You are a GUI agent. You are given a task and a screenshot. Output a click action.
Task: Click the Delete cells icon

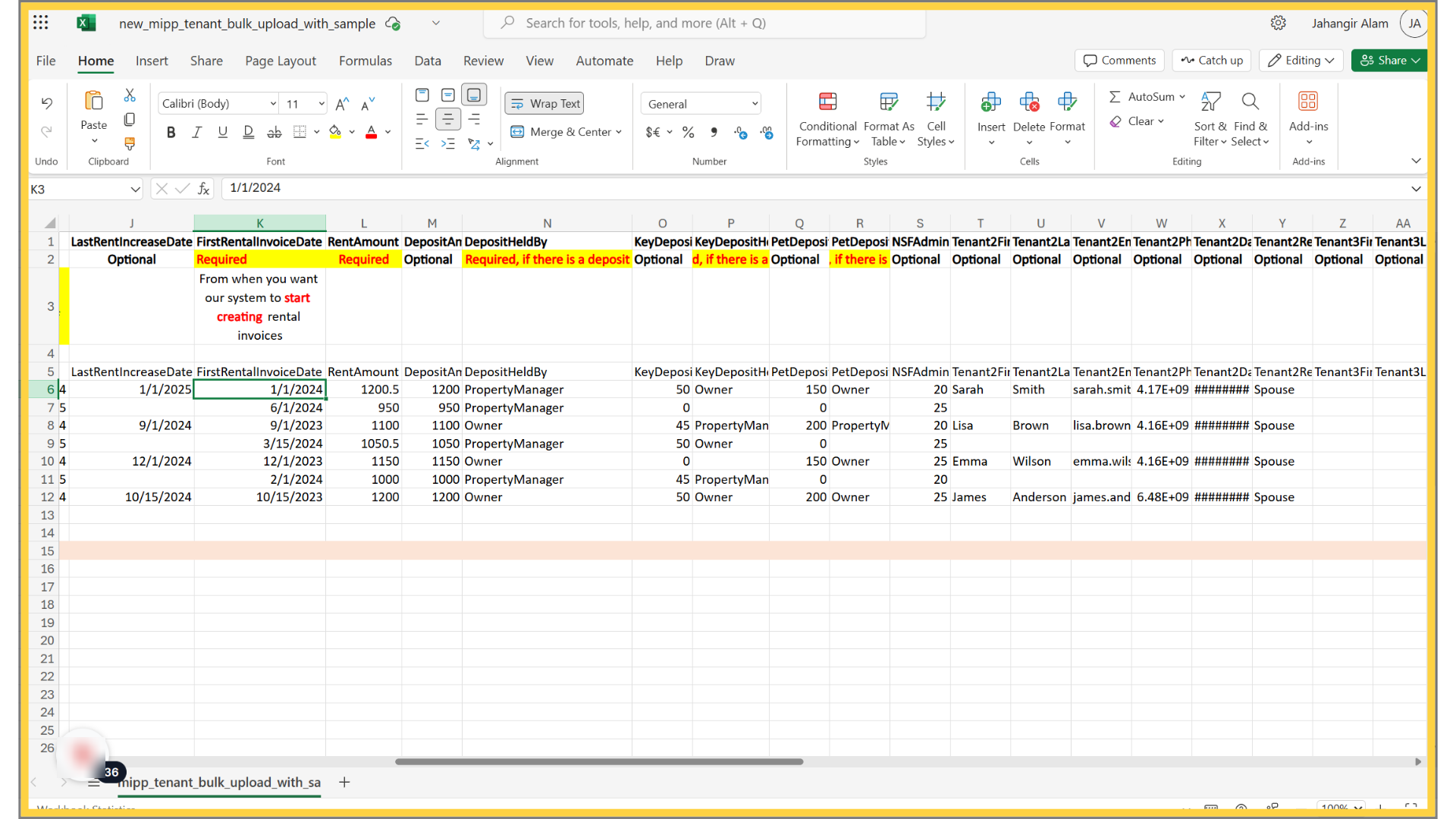1029,102
